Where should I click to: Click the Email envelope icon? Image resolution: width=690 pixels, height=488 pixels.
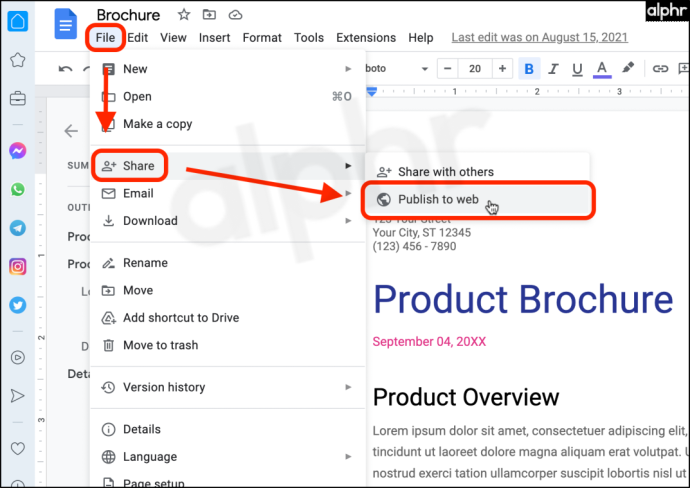click(108, 193)
